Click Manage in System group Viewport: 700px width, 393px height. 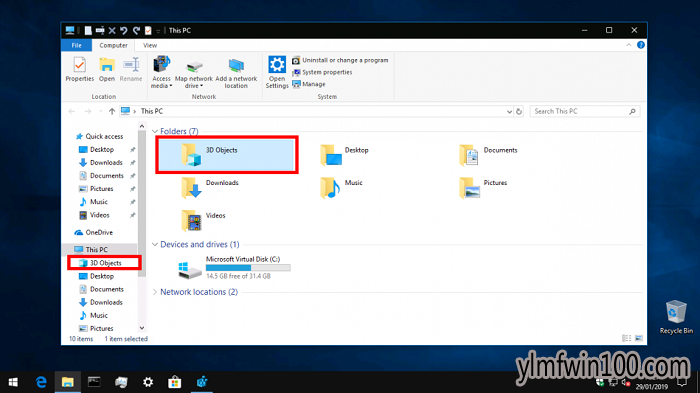(308, 84)
